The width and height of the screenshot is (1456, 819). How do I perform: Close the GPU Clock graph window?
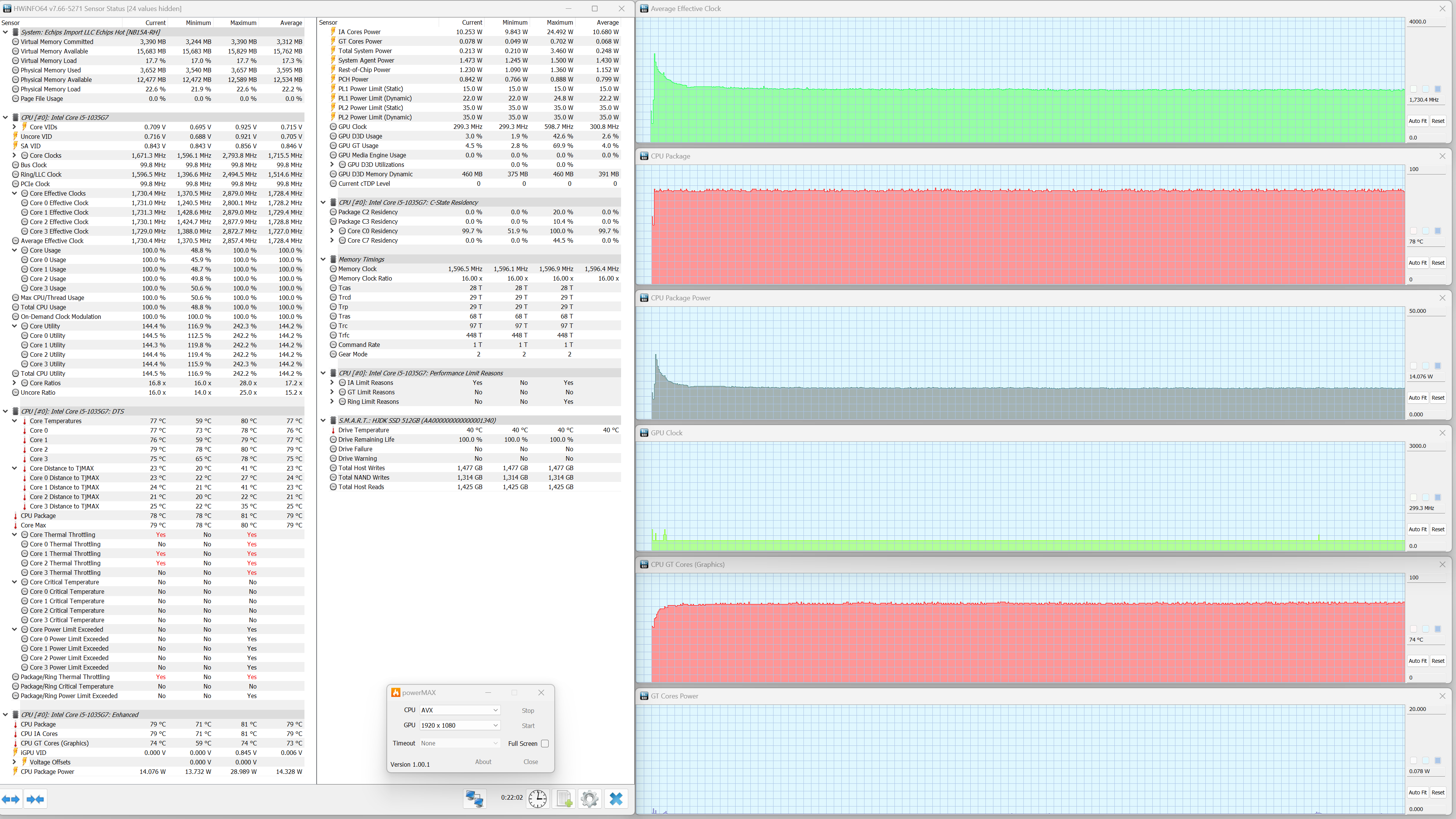1442,433
